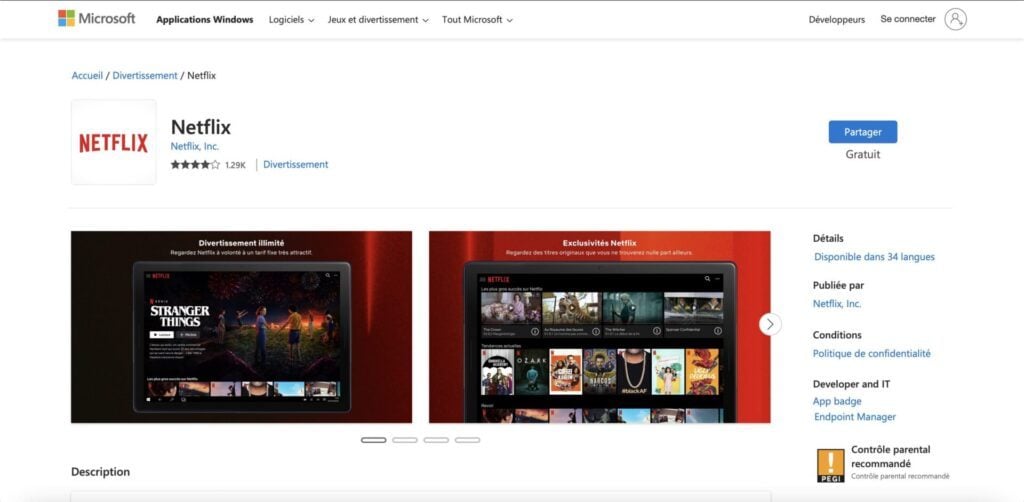Image resolution: width=1024 pixels, height=502 pixels.
Task: Select the third carousel page indicator
Action: (x=436, y=440)
